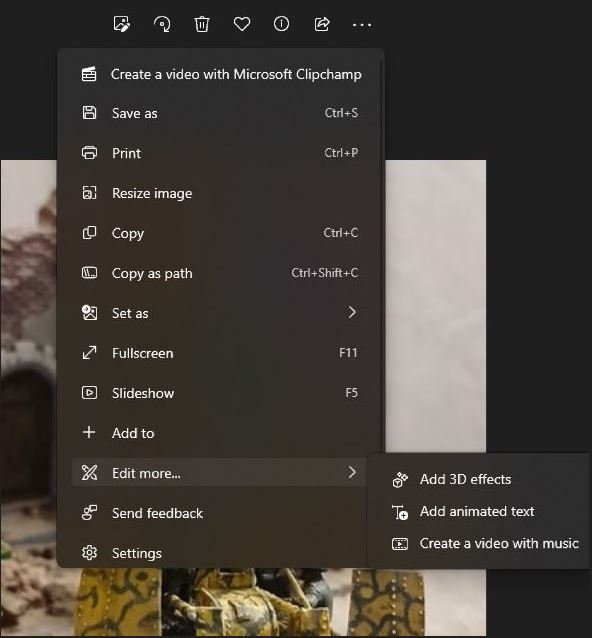Delete the photo using the trash icon
Viewport: 592px width, 638px height.
pyautogui.click(x=201, y=24)
